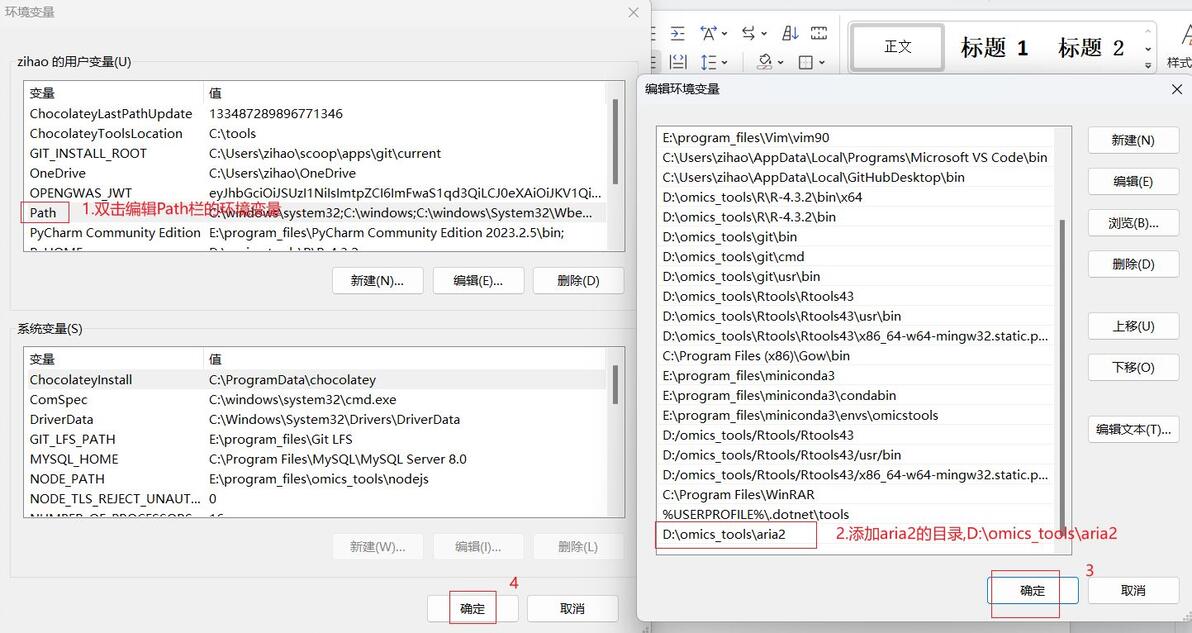Click the sort (A–Z) icon in ribbon
1192x633 pixels.
tap(791, 33)
